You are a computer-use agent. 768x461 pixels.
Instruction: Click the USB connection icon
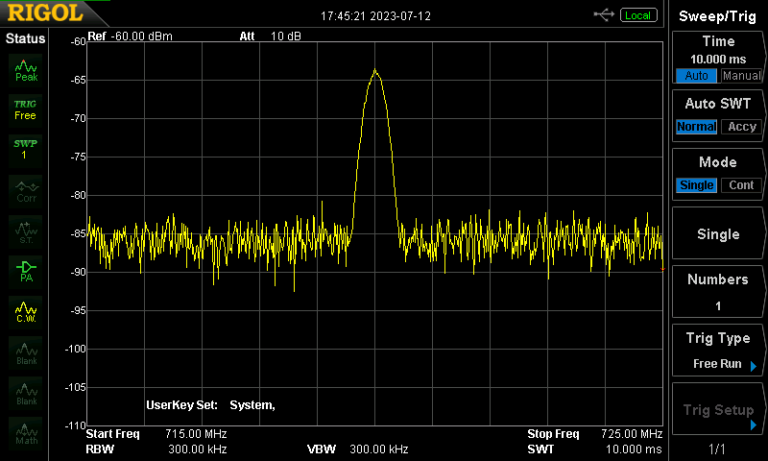[604, 15]
